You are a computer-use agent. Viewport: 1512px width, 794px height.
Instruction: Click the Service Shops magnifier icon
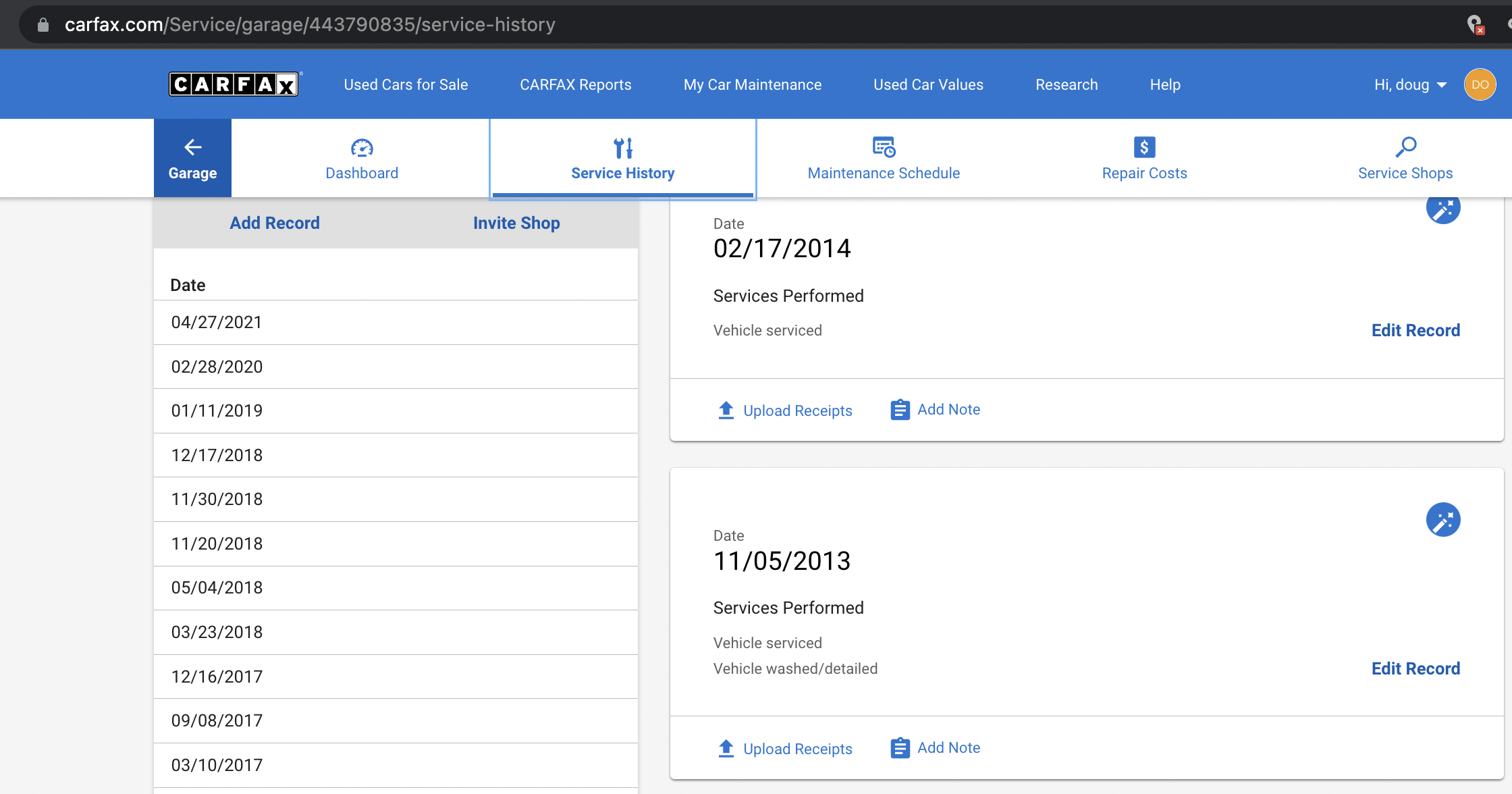[1405, 147]
